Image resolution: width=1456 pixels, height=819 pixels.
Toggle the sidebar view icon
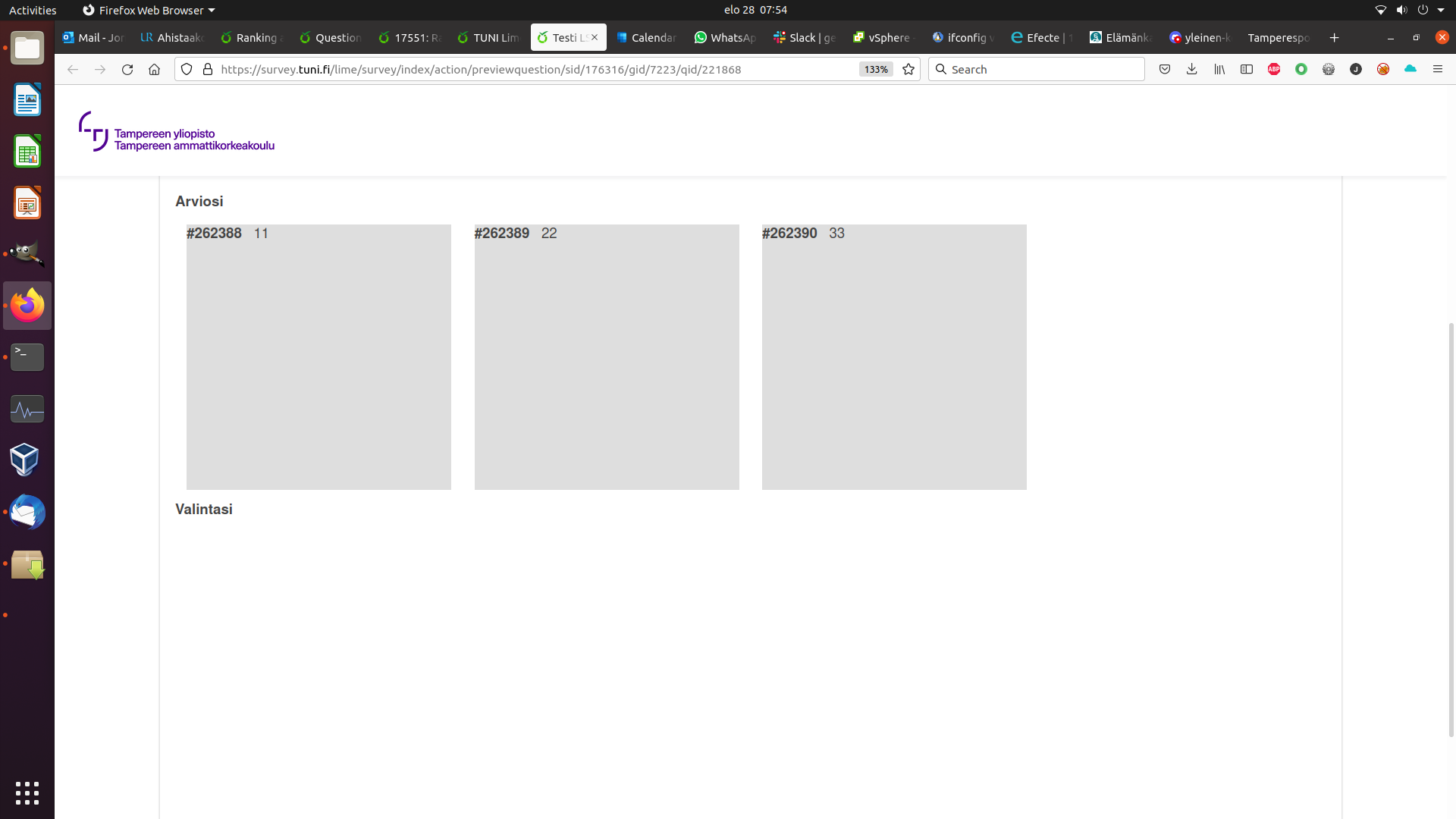(x=1247, y=69)
